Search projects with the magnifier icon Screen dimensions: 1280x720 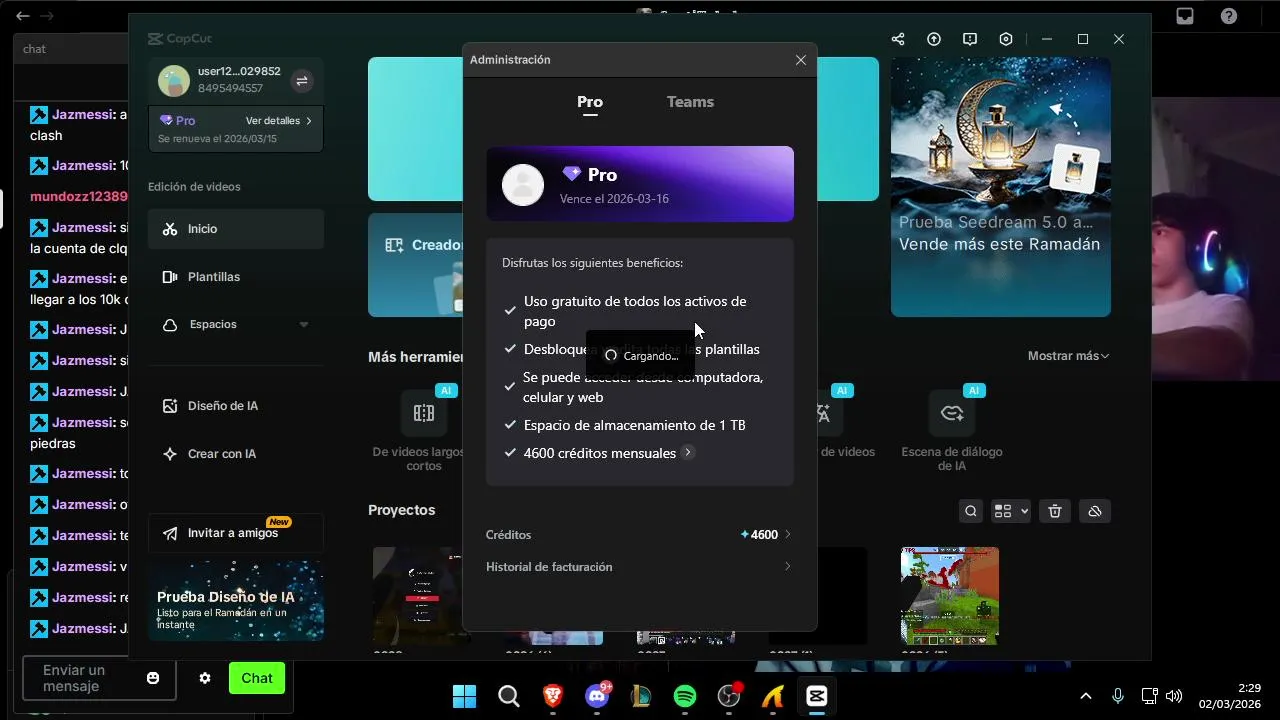coord(971,512)
